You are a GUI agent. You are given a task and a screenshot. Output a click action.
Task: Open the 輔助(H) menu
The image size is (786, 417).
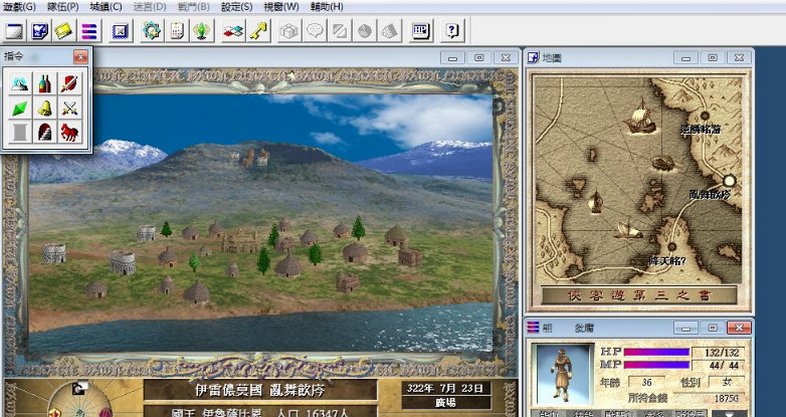(327, 7)
